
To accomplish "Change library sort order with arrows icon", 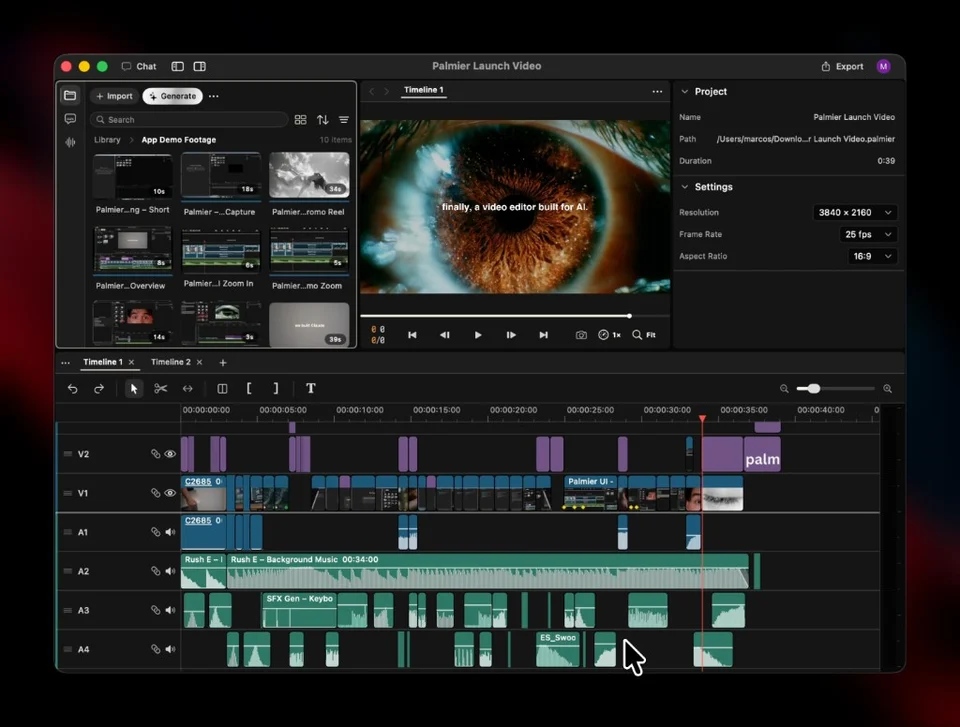I will [323, 119].
